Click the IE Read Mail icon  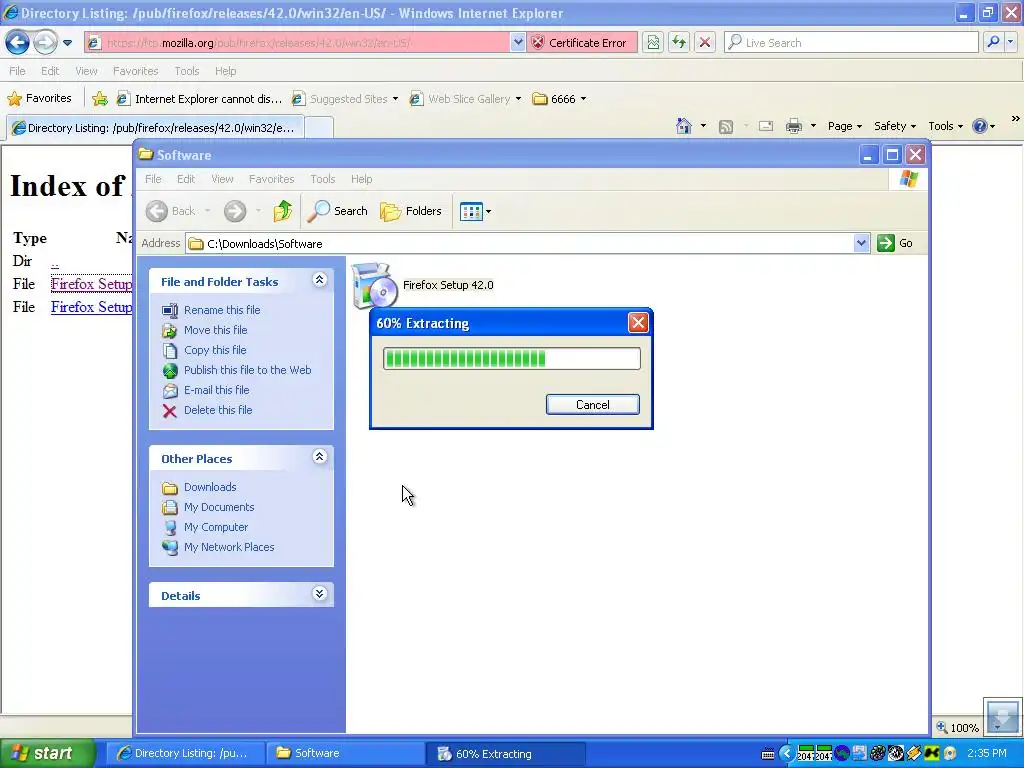pos(766,126)
